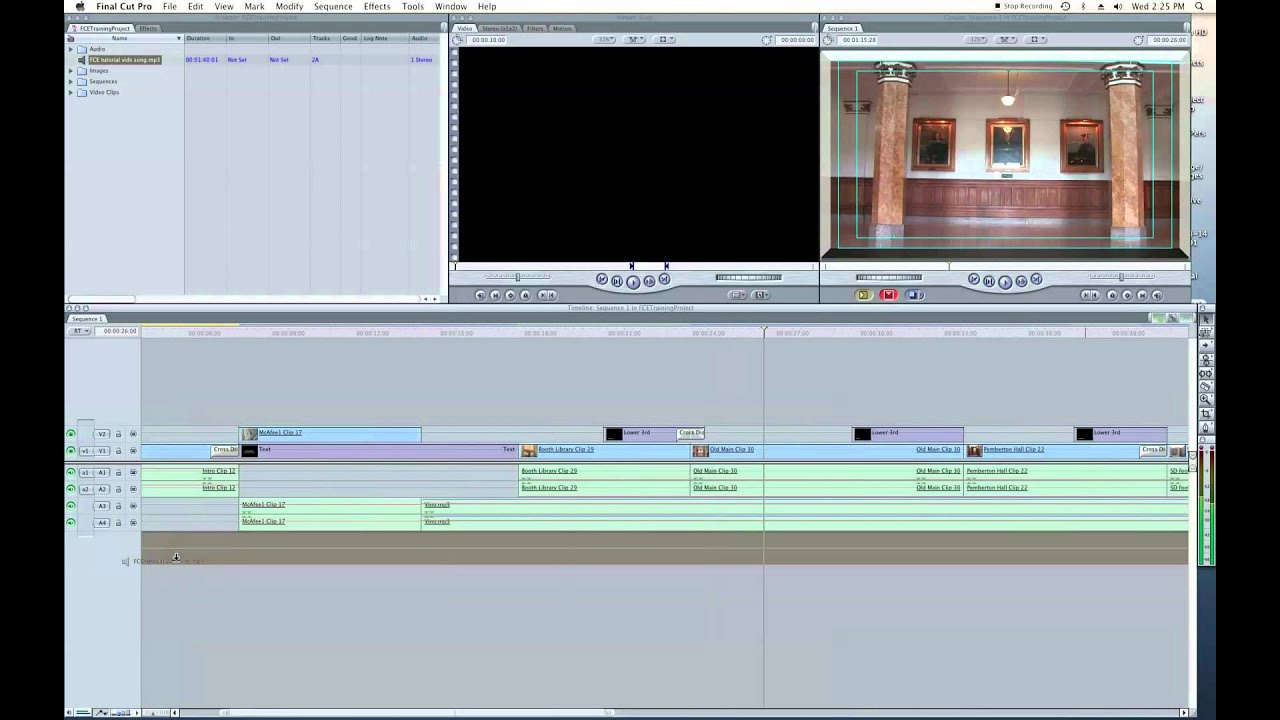Toggle V1 track visibility

coord(70,451)
